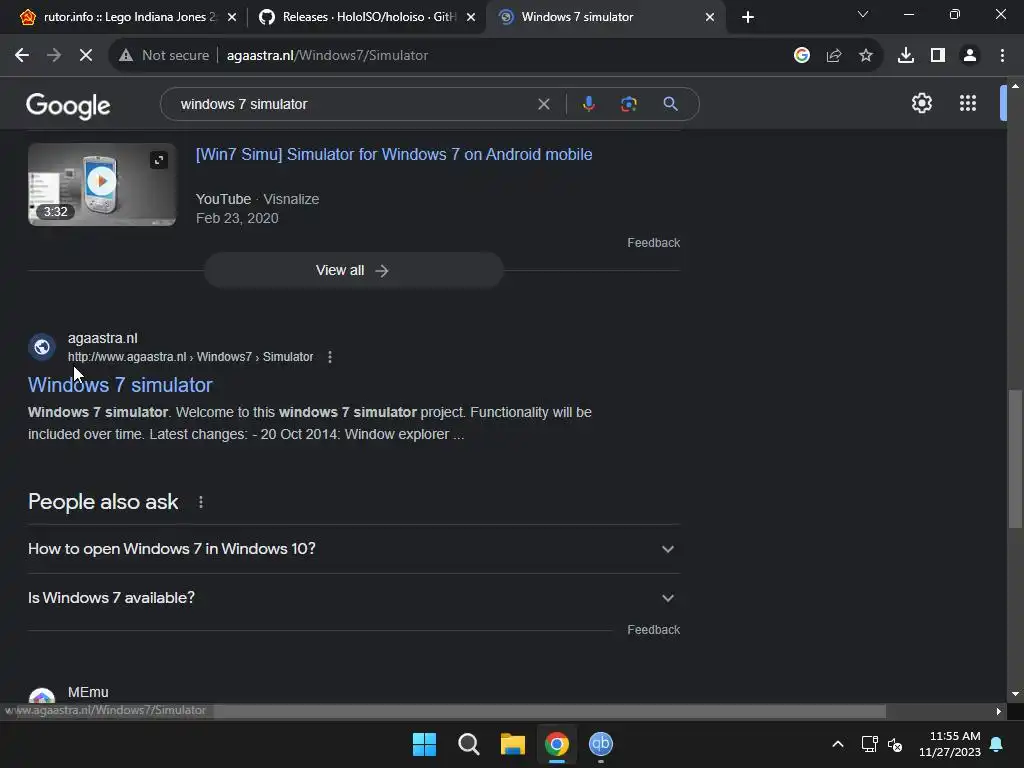Share this page icon

[x=833, y=56]
